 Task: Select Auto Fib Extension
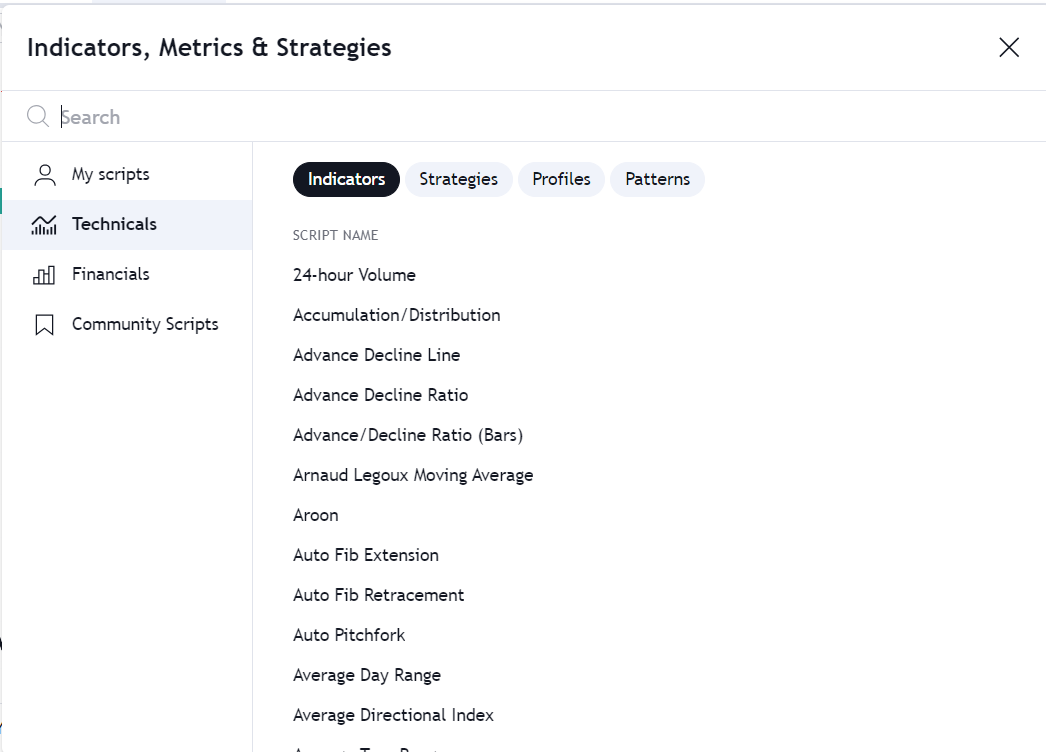tap(365, 554)
